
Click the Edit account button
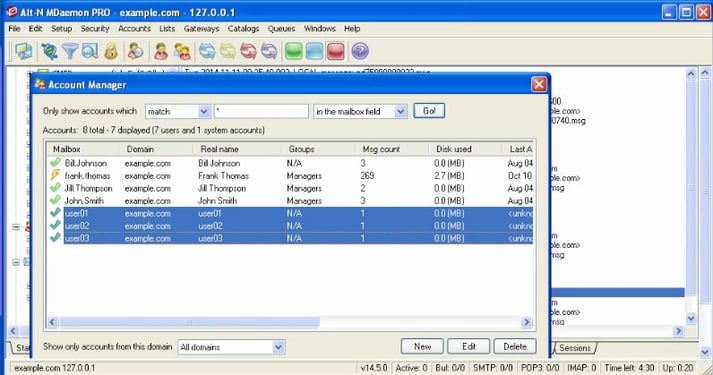click(x=468, y=346)
